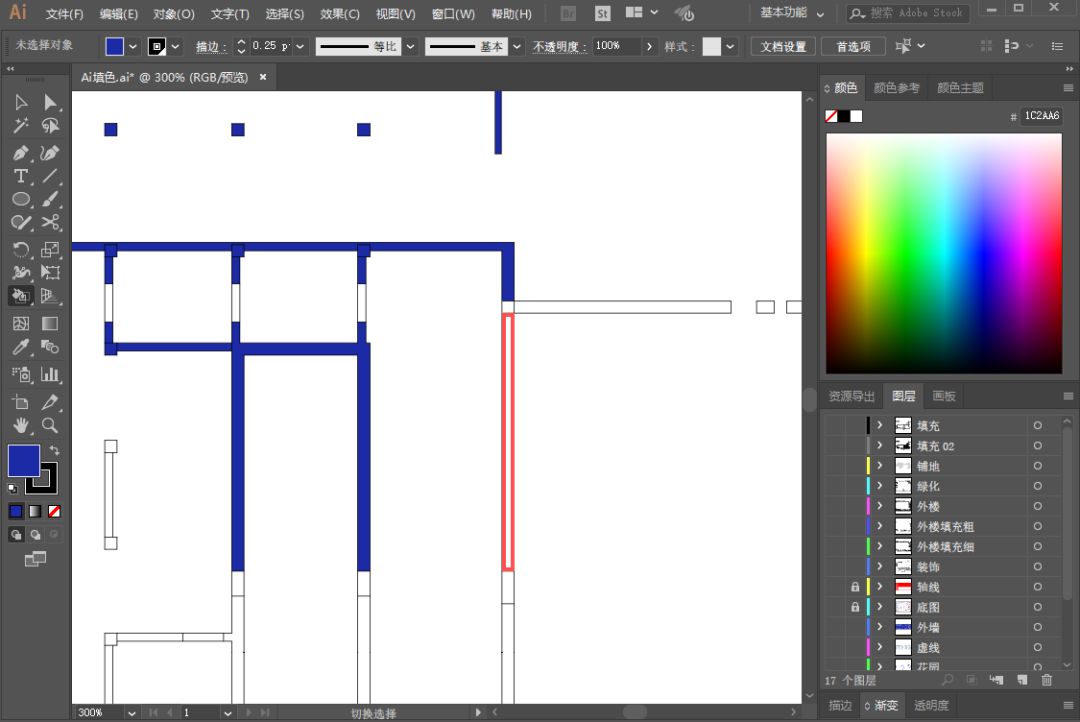1080x722 pixels.
Task: Select the Column Graph tool
Action: pyautogui.click(x=50, y=374)
